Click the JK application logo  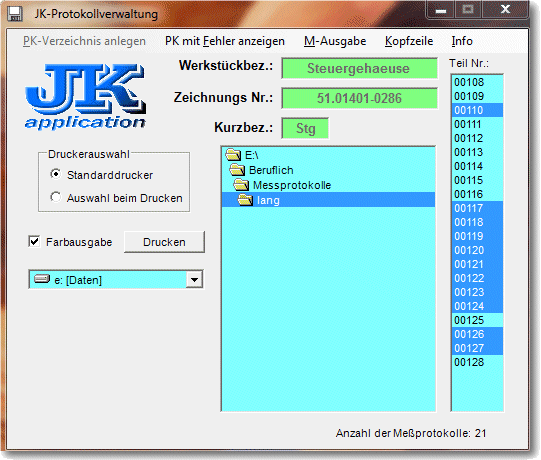(x=85, y=96)
